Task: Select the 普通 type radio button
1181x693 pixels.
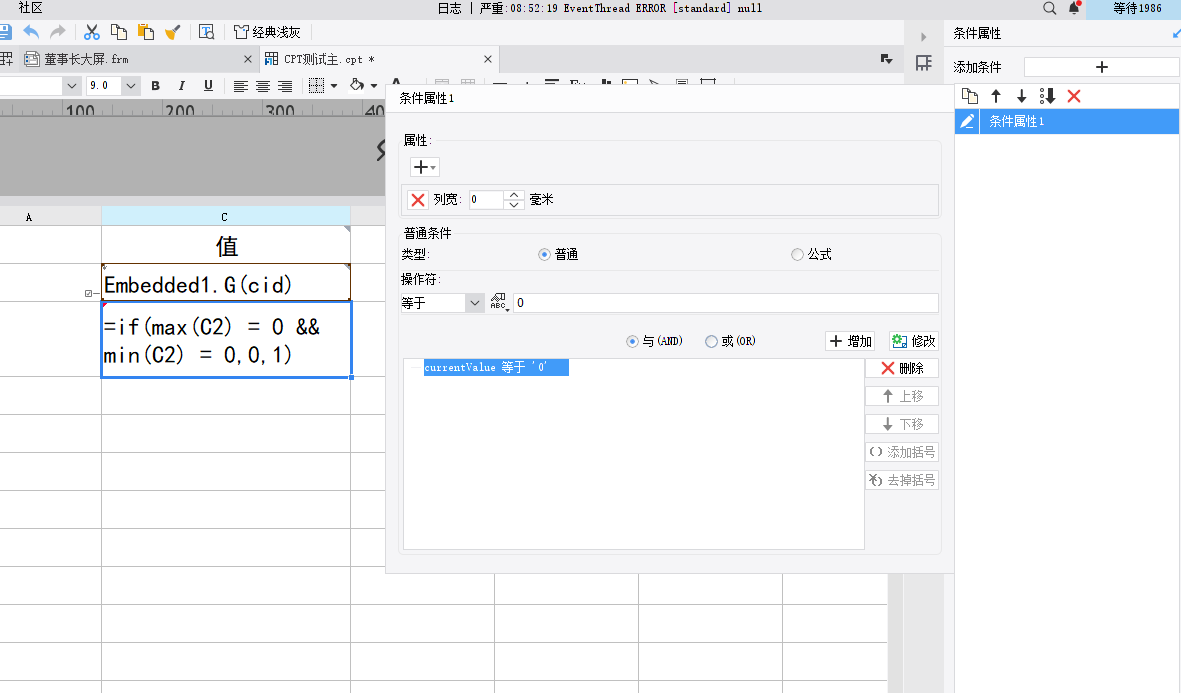Action: pos(545,255)
